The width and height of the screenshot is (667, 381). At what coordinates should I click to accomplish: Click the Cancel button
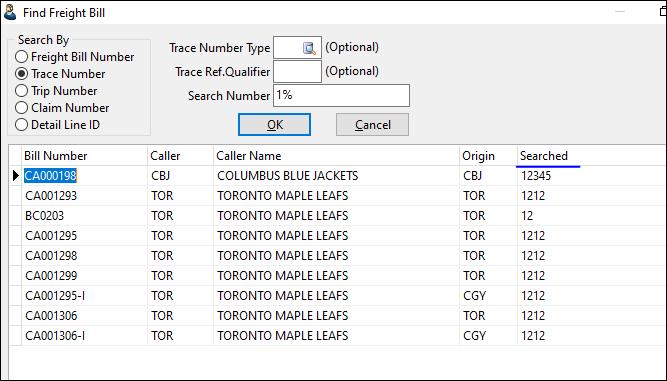(372, 125)
